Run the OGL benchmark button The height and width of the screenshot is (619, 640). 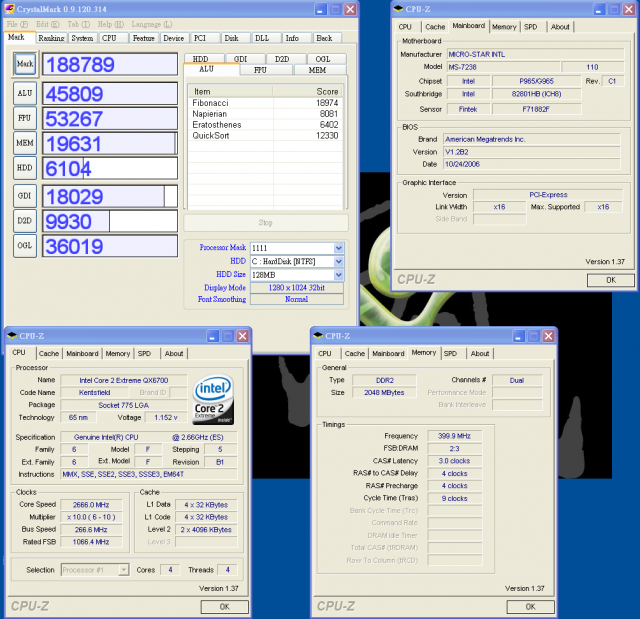pos(25,246)
